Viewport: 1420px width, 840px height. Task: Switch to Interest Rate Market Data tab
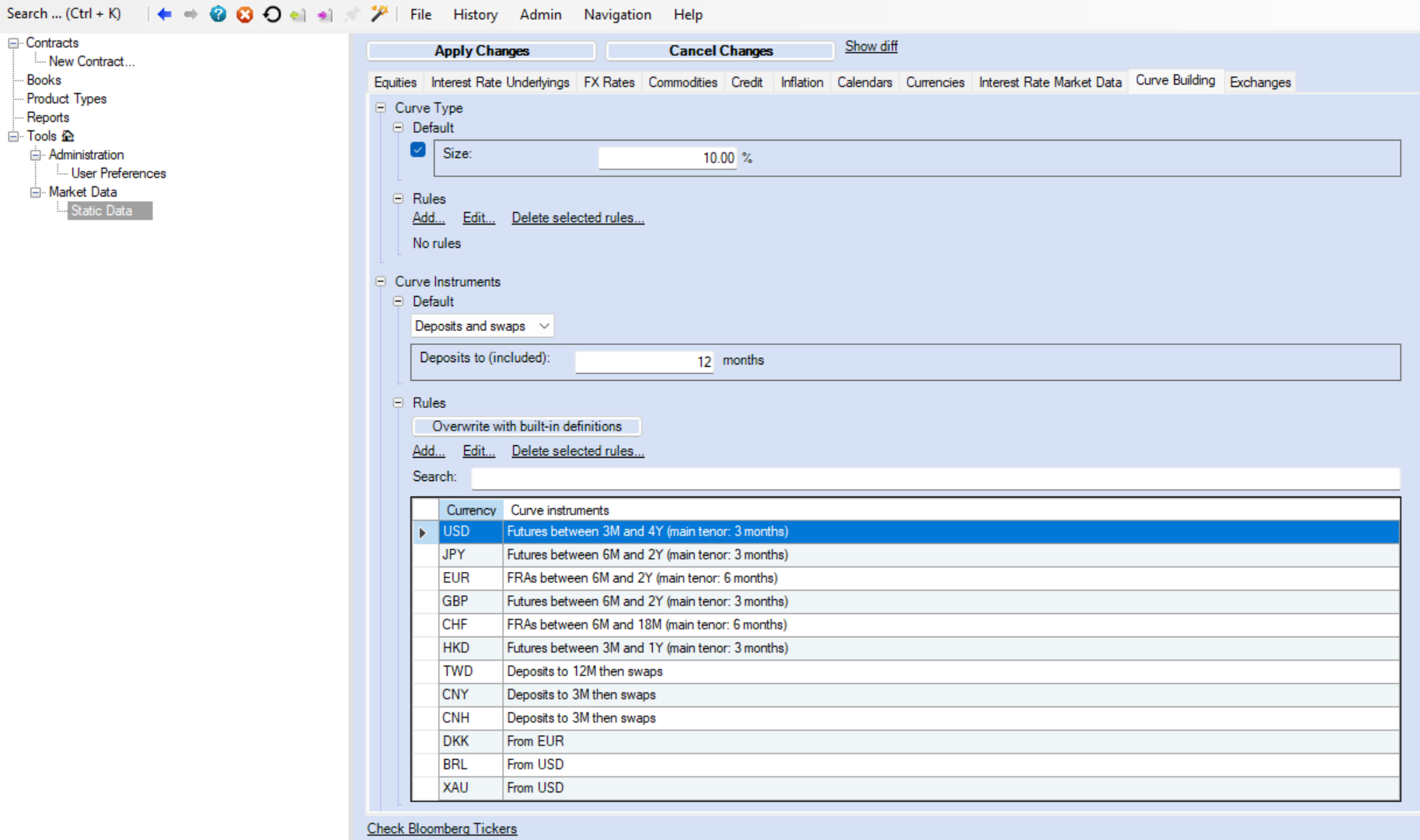1050,82
